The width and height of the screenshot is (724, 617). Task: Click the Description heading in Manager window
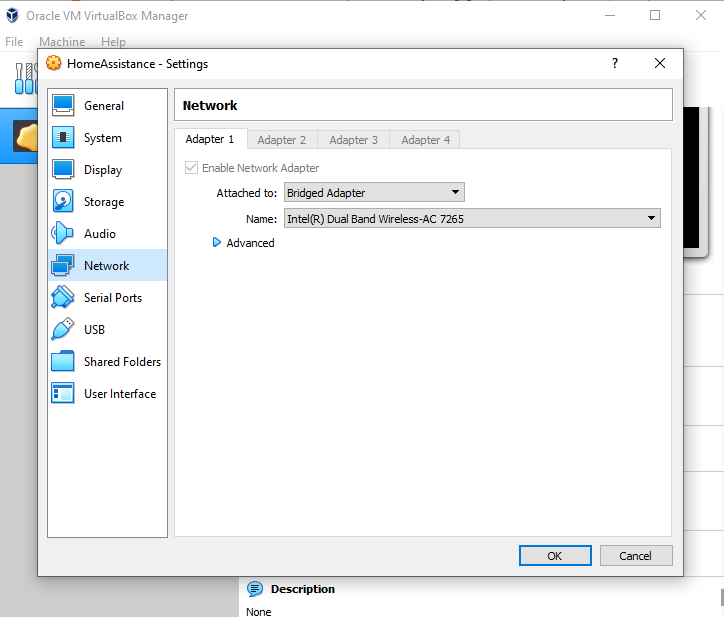(303, 589)
